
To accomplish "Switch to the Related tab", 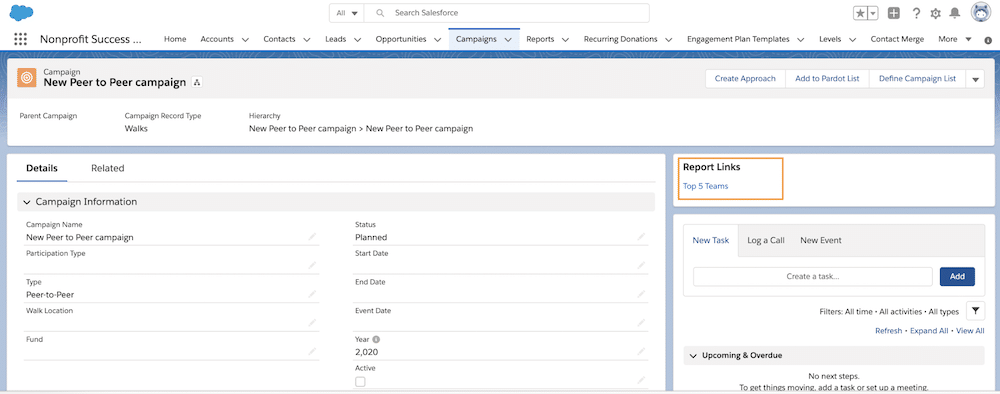I will 108,168.
